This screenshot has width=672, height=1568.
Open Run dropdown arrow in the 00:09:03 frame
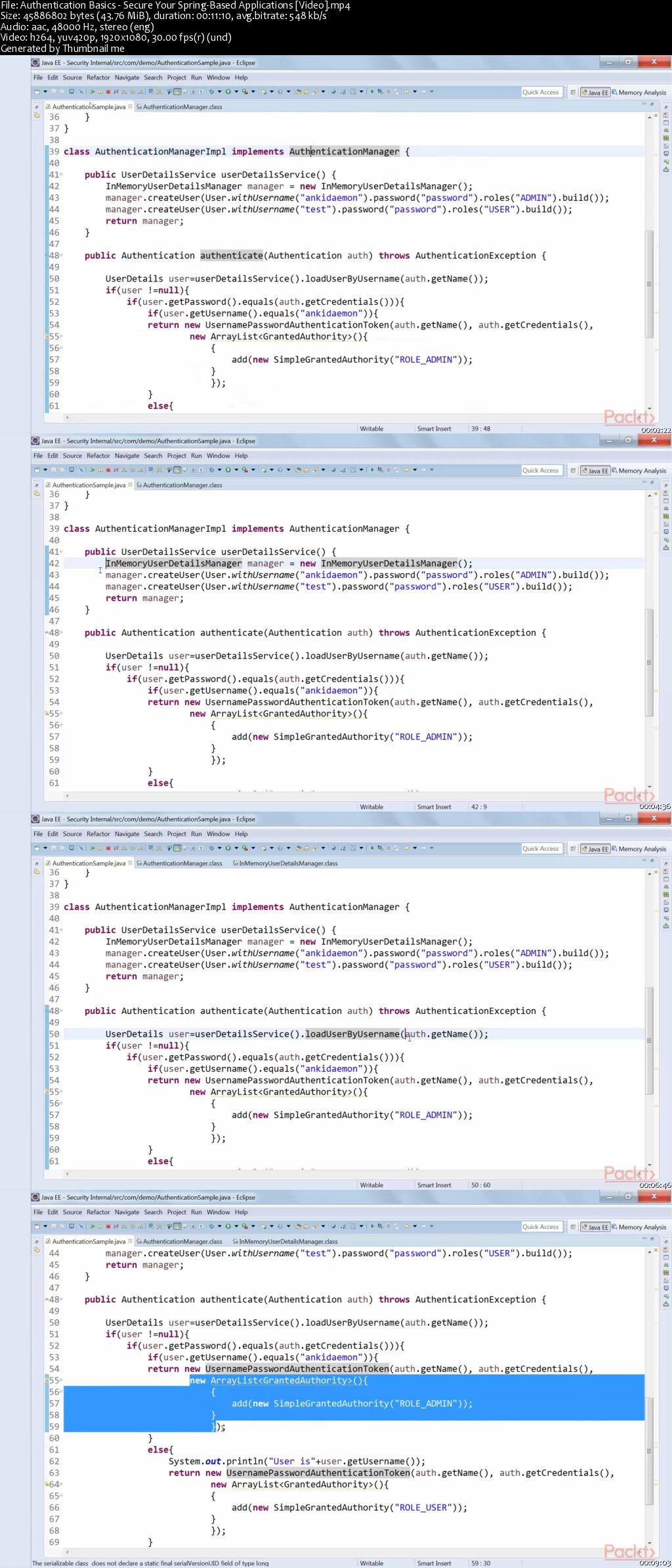(x=236, y=1227)
